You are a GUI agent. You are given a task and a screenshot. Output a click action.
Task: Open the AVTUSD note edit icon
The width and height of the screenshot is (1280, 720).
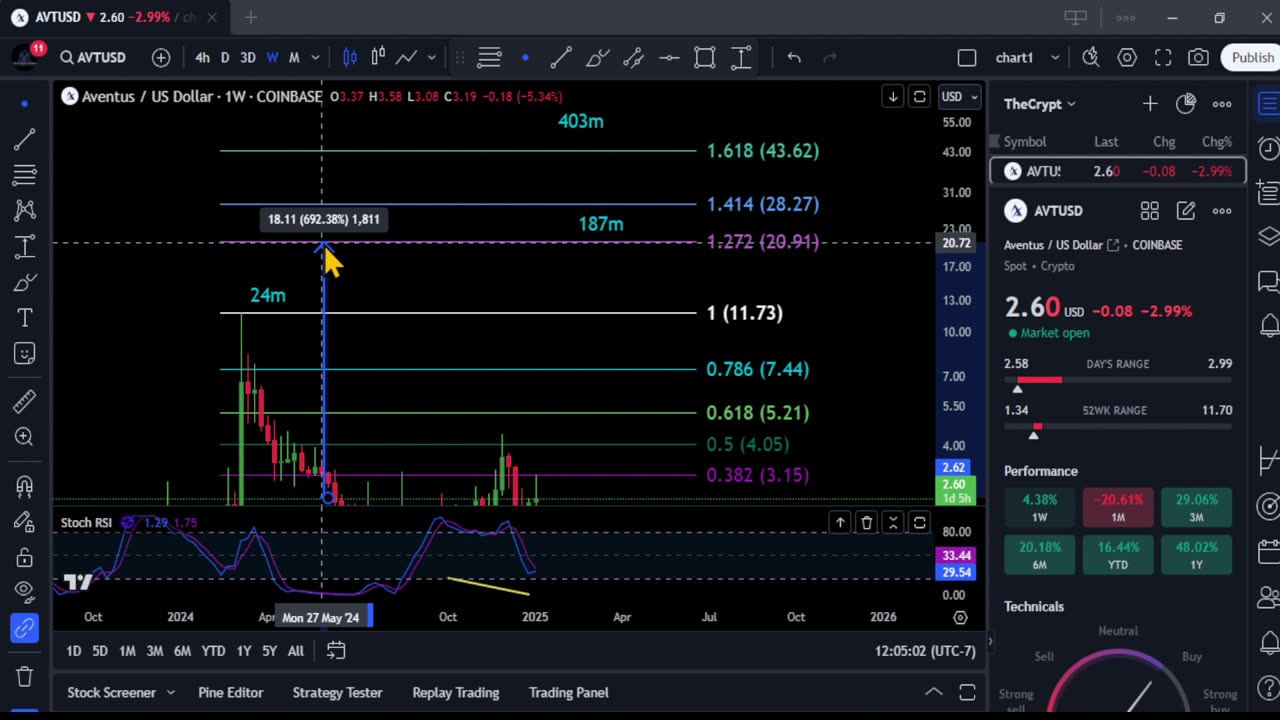tap(1186, 211)
